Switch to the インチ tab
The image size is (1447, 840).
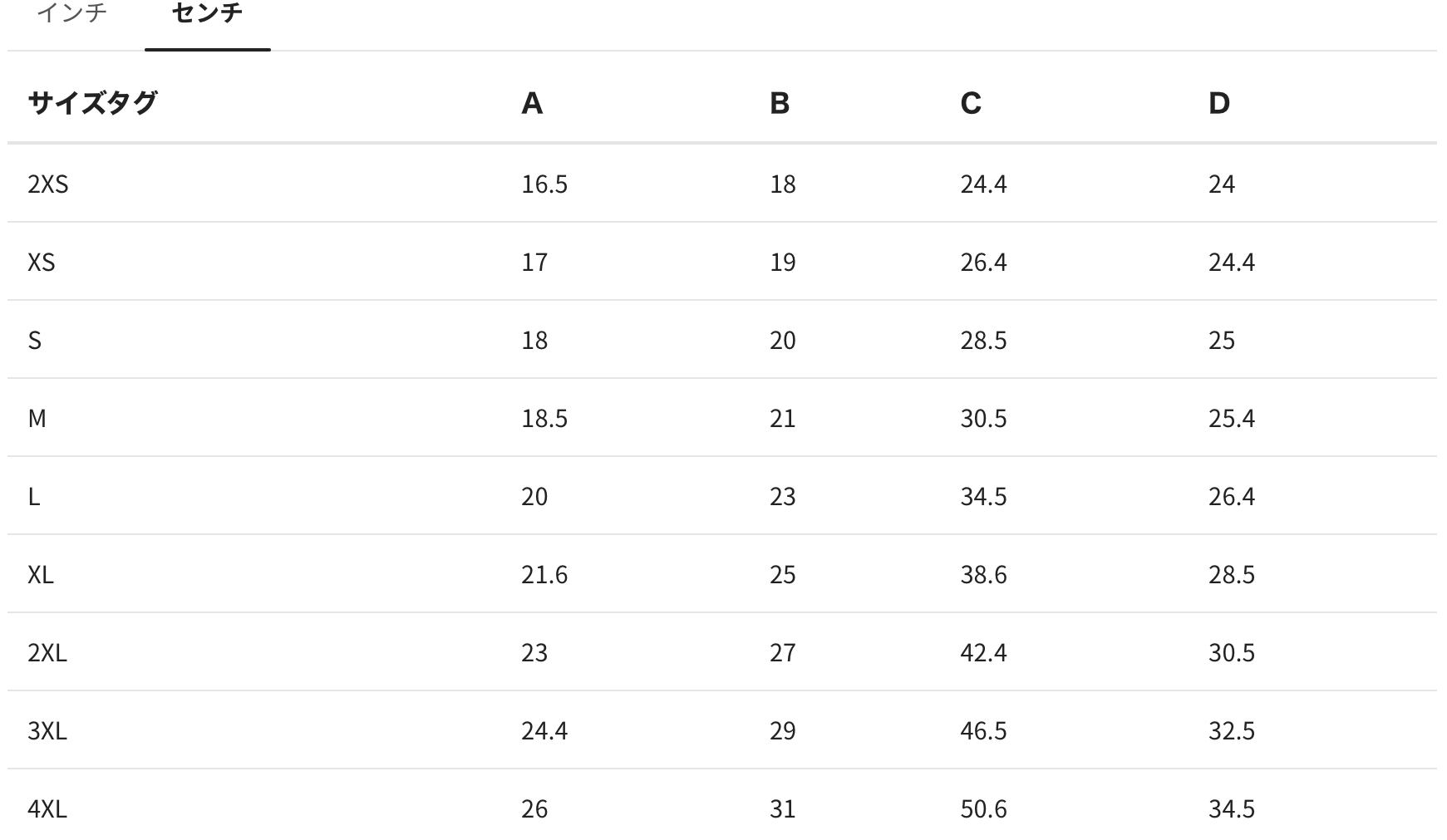71,12
